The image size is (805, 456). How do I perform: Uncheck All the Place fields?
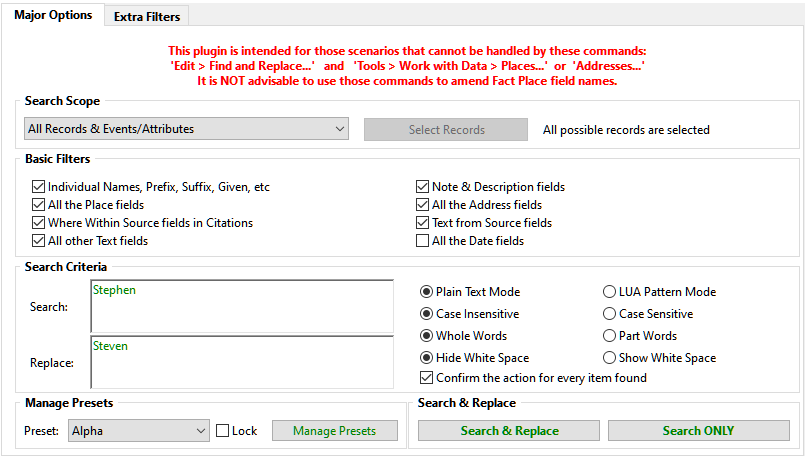[39, 205]
